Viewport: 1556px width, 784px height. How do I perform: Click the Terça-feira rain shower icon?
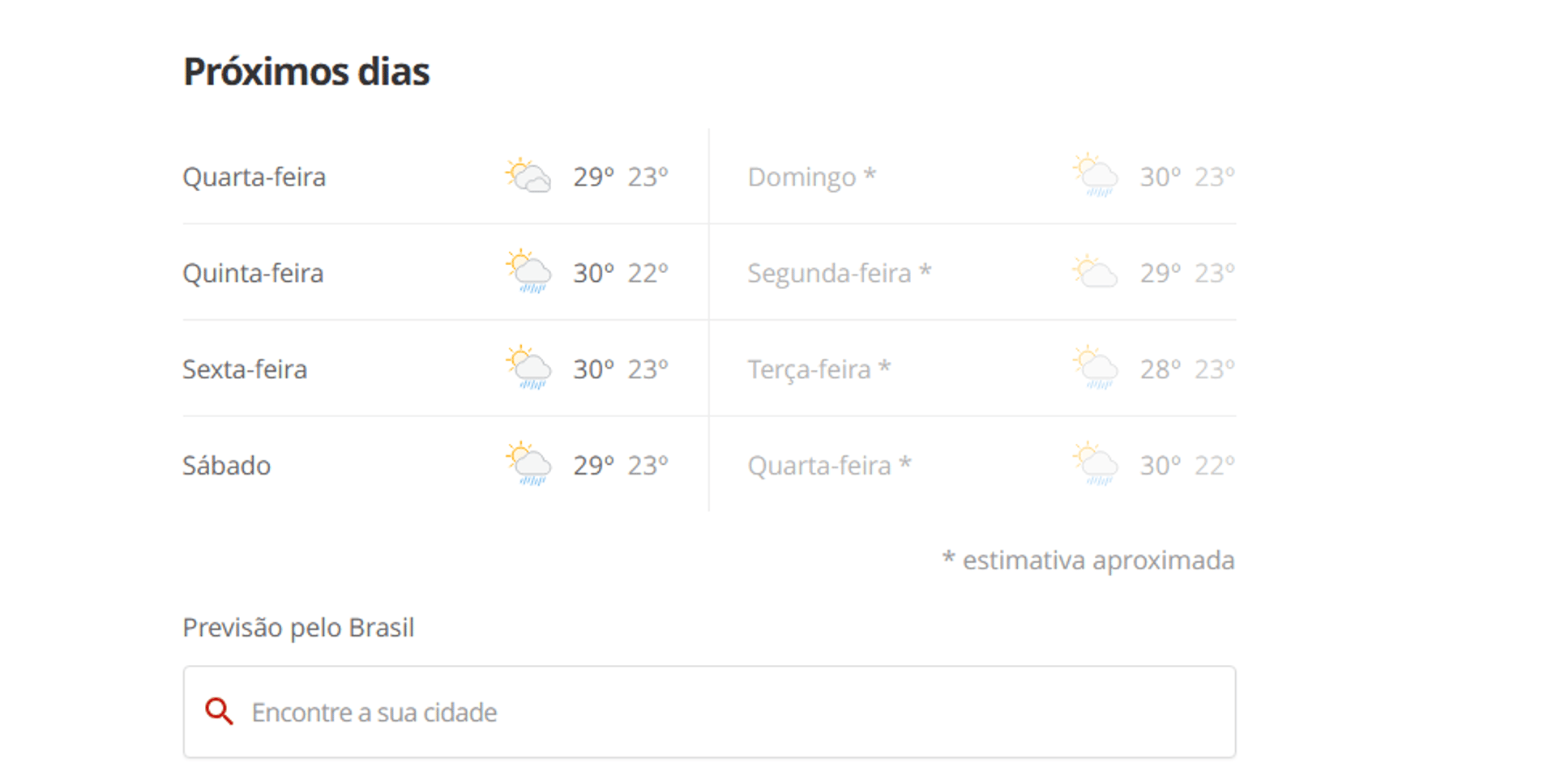[1096, 369]
